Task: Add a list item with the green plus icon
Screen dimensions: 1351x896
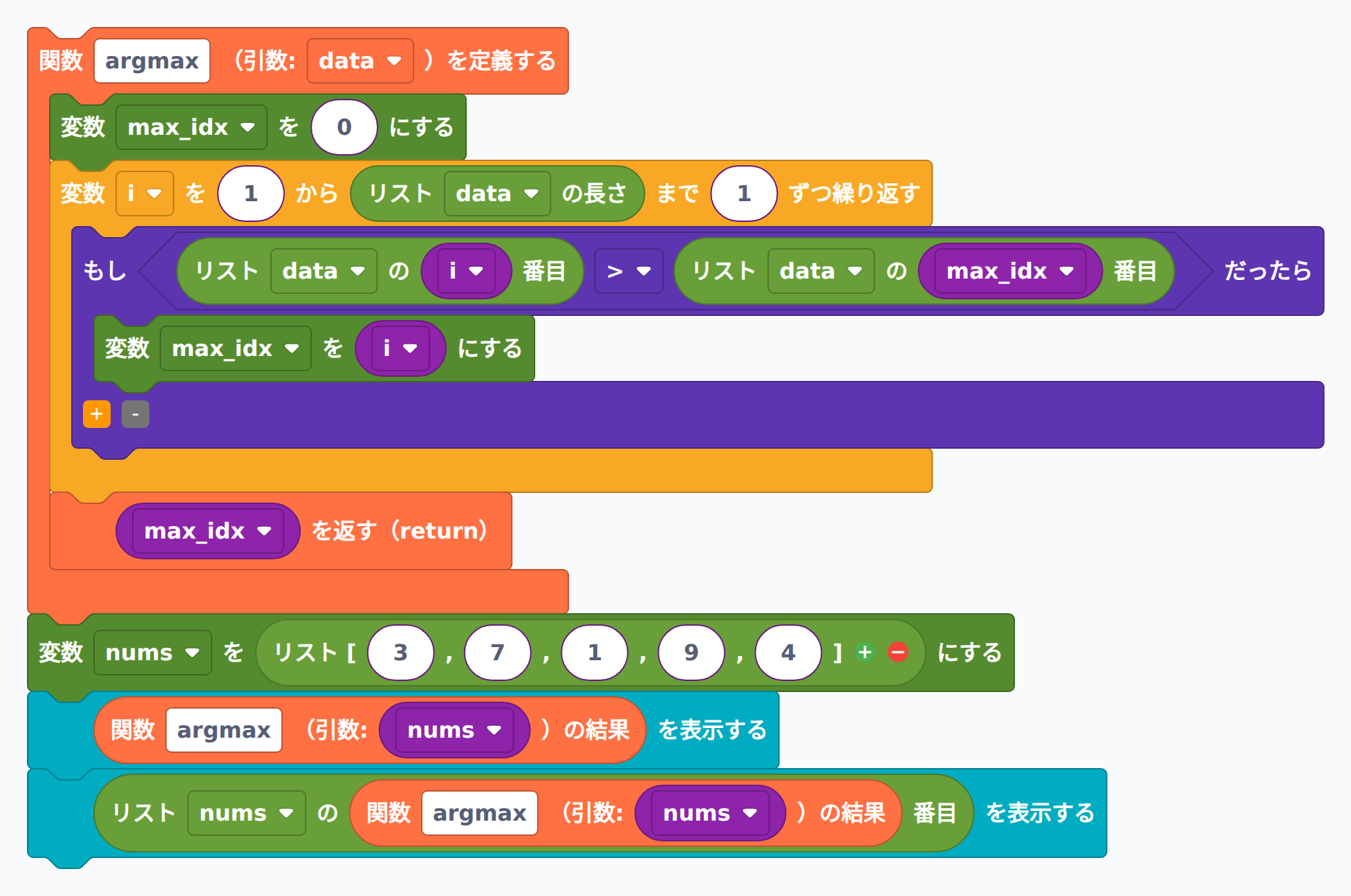Action: point(864,652)
